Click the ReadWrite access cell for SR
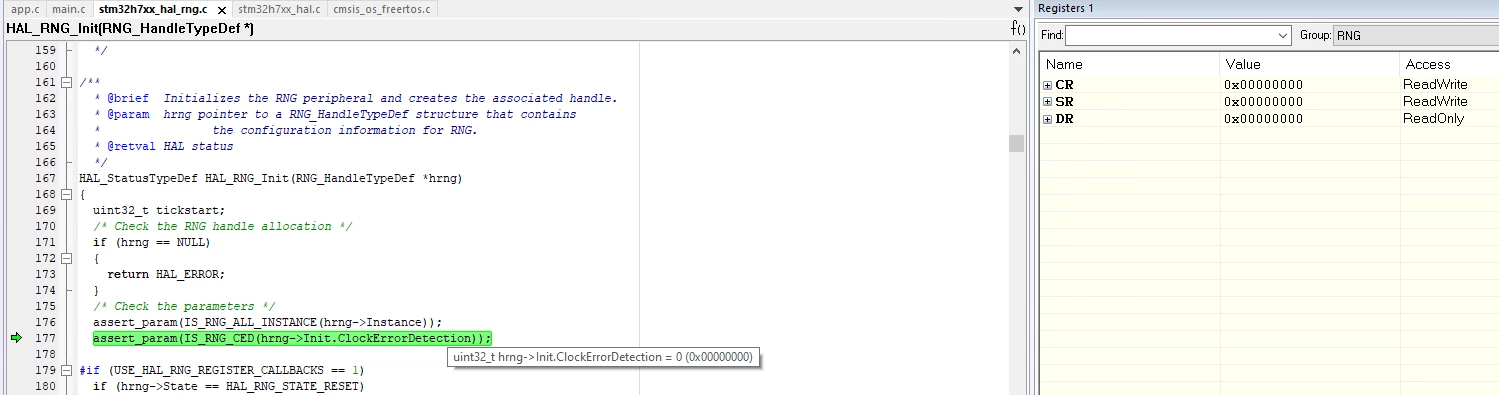 click(x=1435, y=102)
